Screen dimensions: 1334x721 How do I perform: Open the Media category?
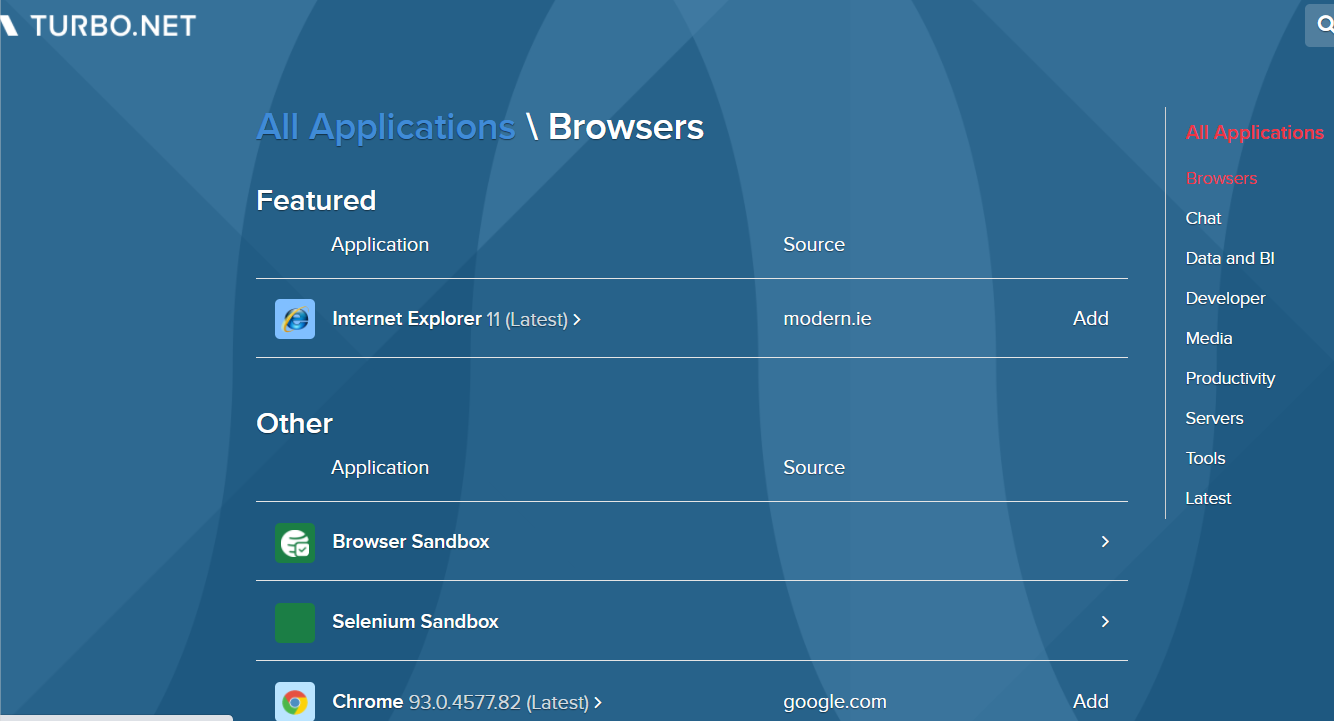click(1208, 338)
